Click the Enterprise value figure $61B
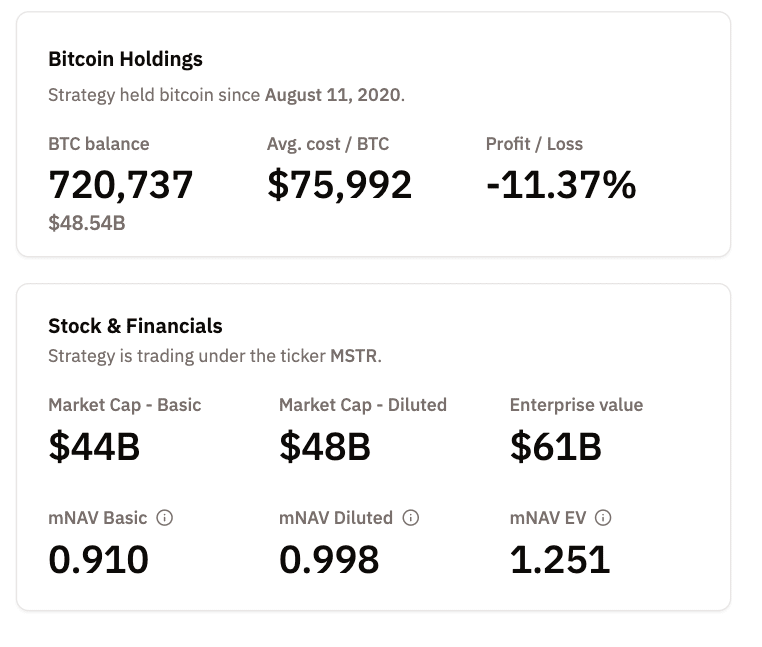The height and width of the screenshot is (647, 762). pyautogui.click(x=556, y=446)
